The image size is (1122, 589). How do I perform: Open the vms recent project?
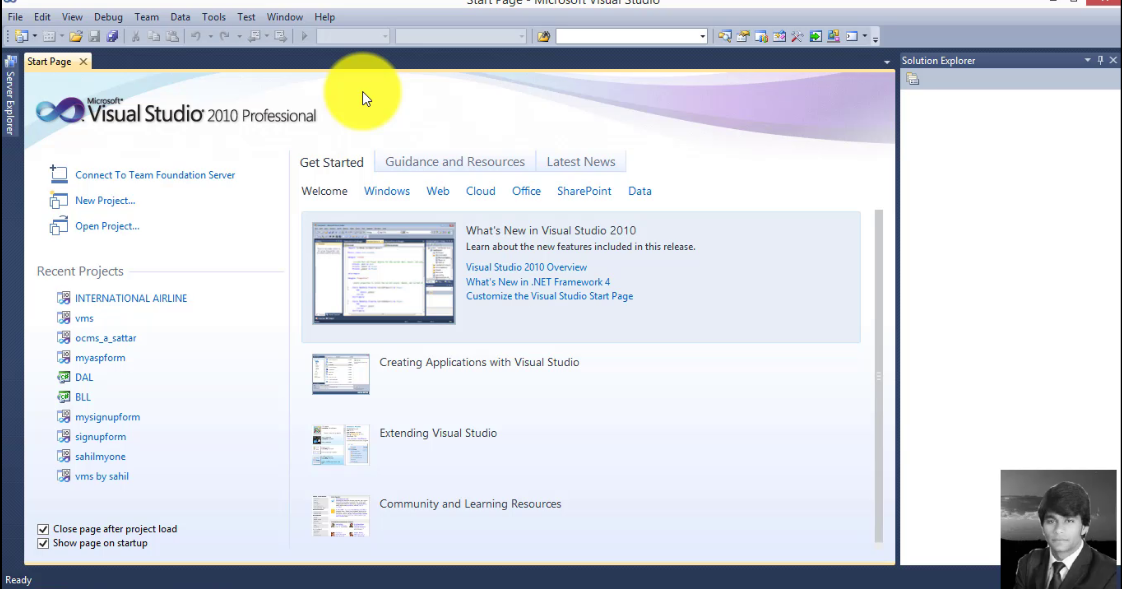84,317
